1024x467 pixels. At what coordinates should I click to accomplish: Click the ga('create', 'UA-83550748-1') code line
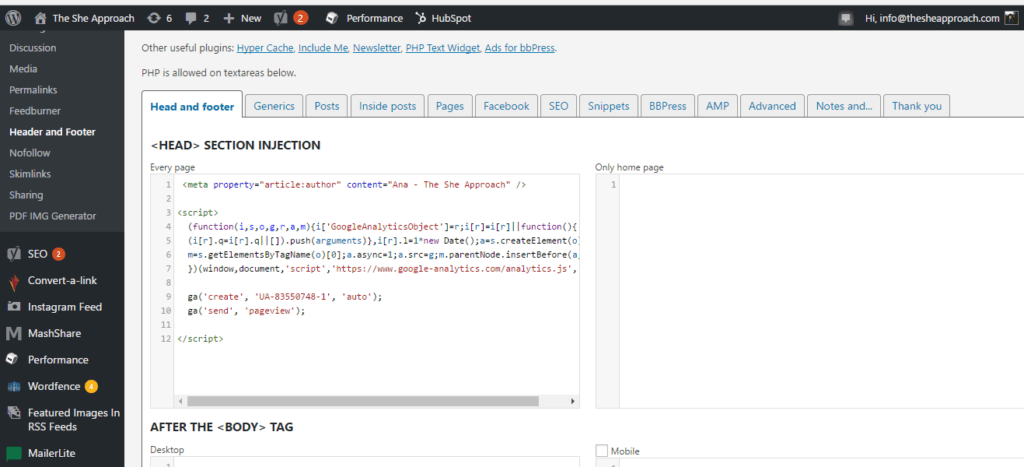[285, 297]
